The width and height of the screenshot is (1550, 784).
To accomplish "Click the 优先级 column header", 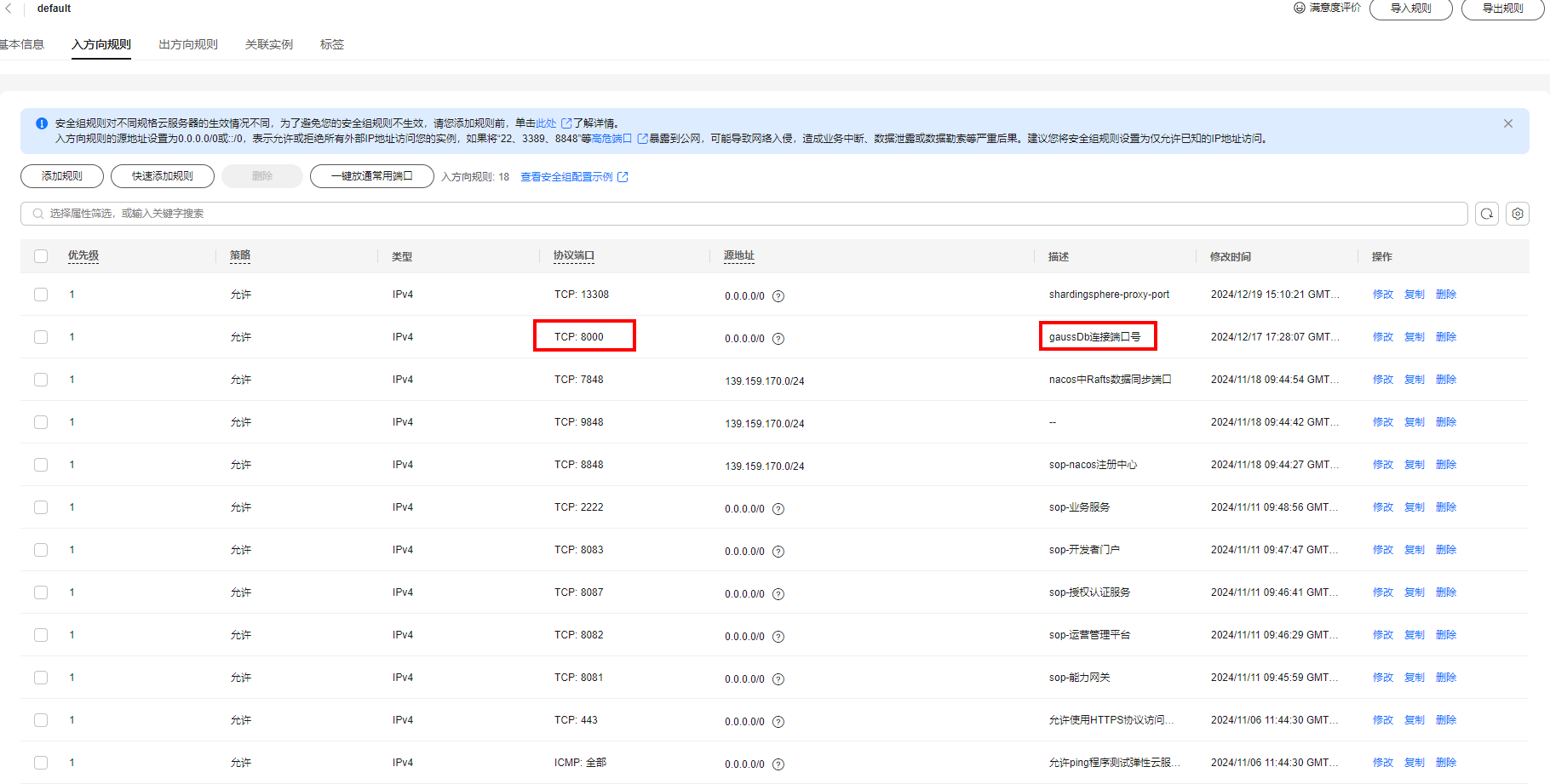I will (x=83, y=255).
